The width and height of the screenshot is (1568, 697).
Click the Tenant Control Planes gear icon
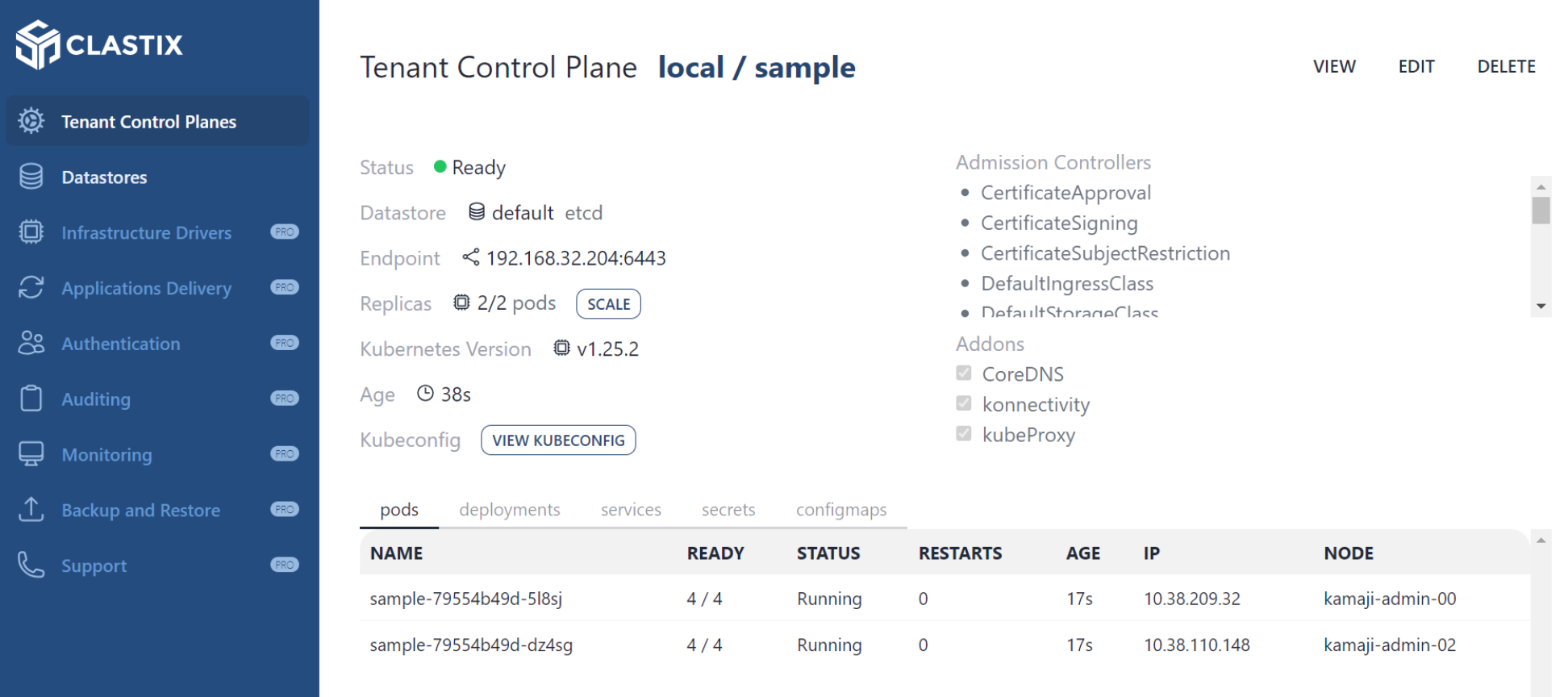(31, 121)
